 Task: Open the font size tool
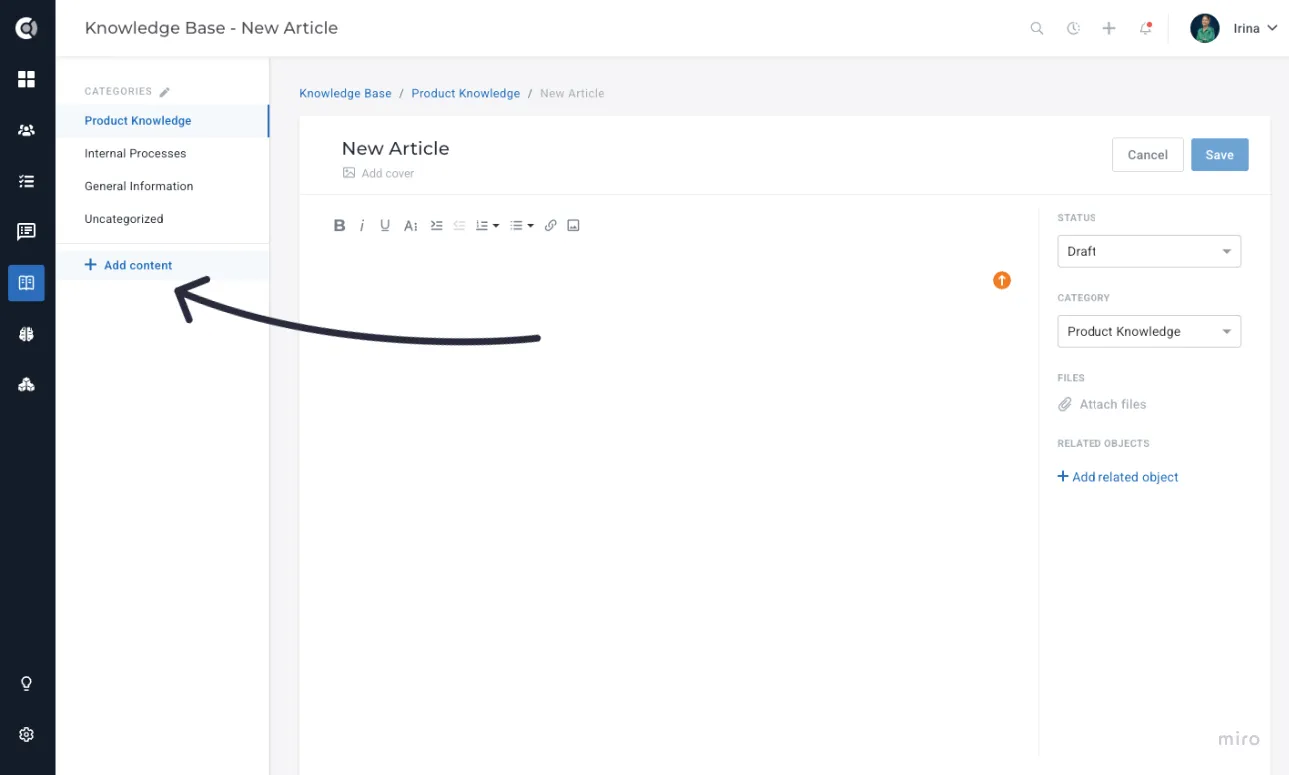point(411,226)
